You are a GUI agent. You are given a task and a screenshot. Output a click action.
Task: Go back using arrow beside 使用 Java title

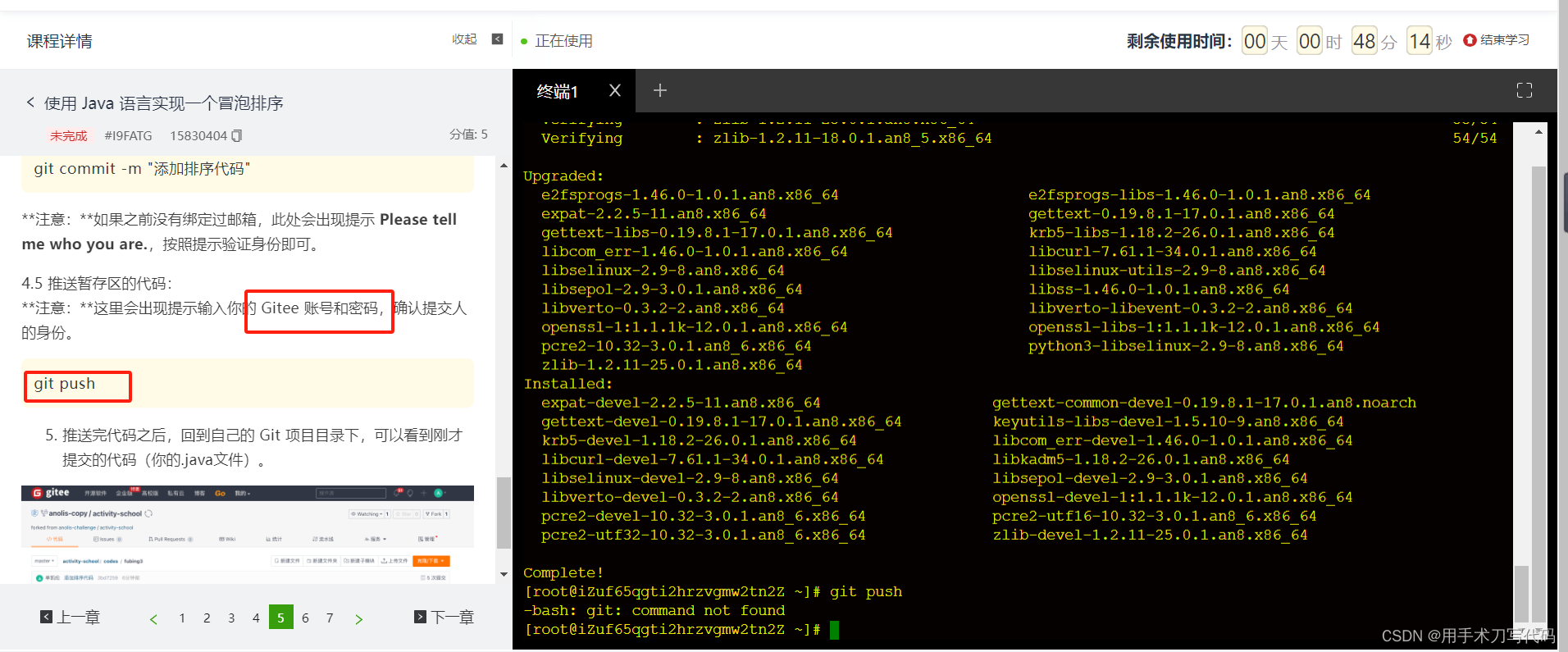30,103
